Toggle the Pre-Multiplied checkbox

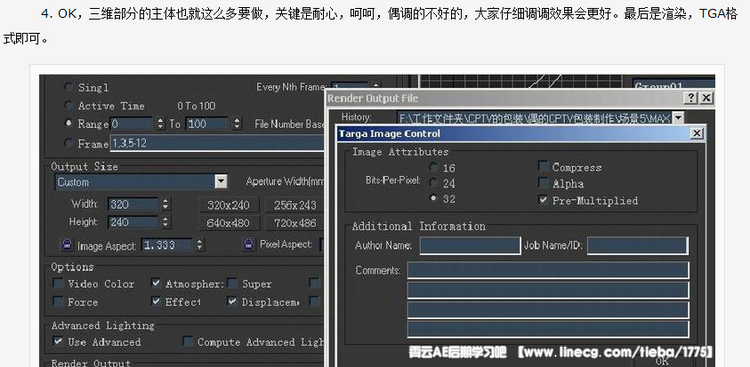click(543, 200)
